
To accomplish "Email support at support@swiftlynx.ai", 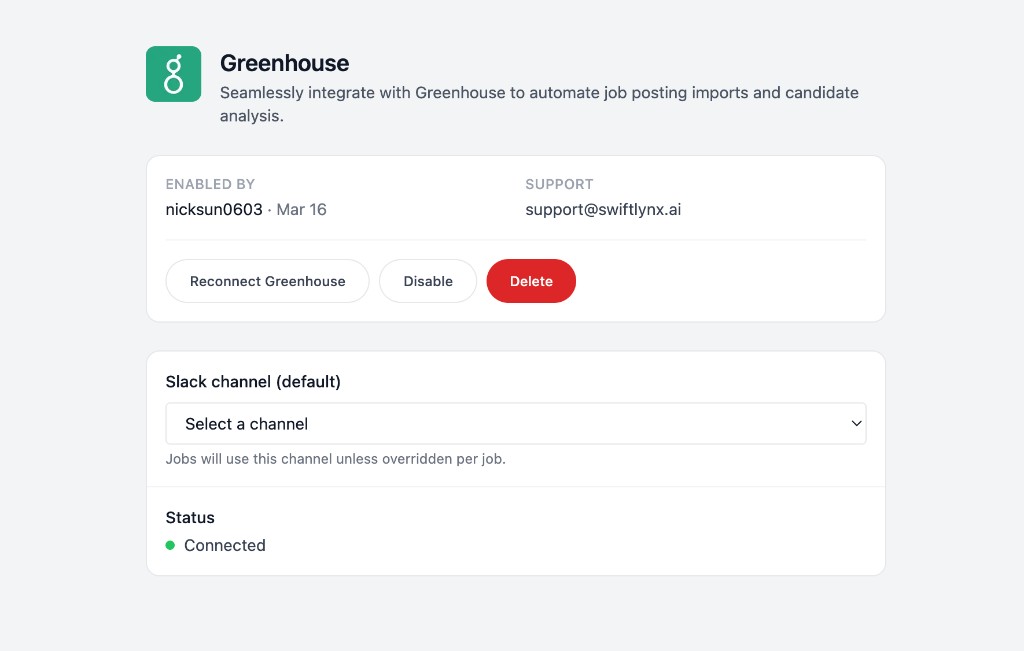I will point(603,209).
